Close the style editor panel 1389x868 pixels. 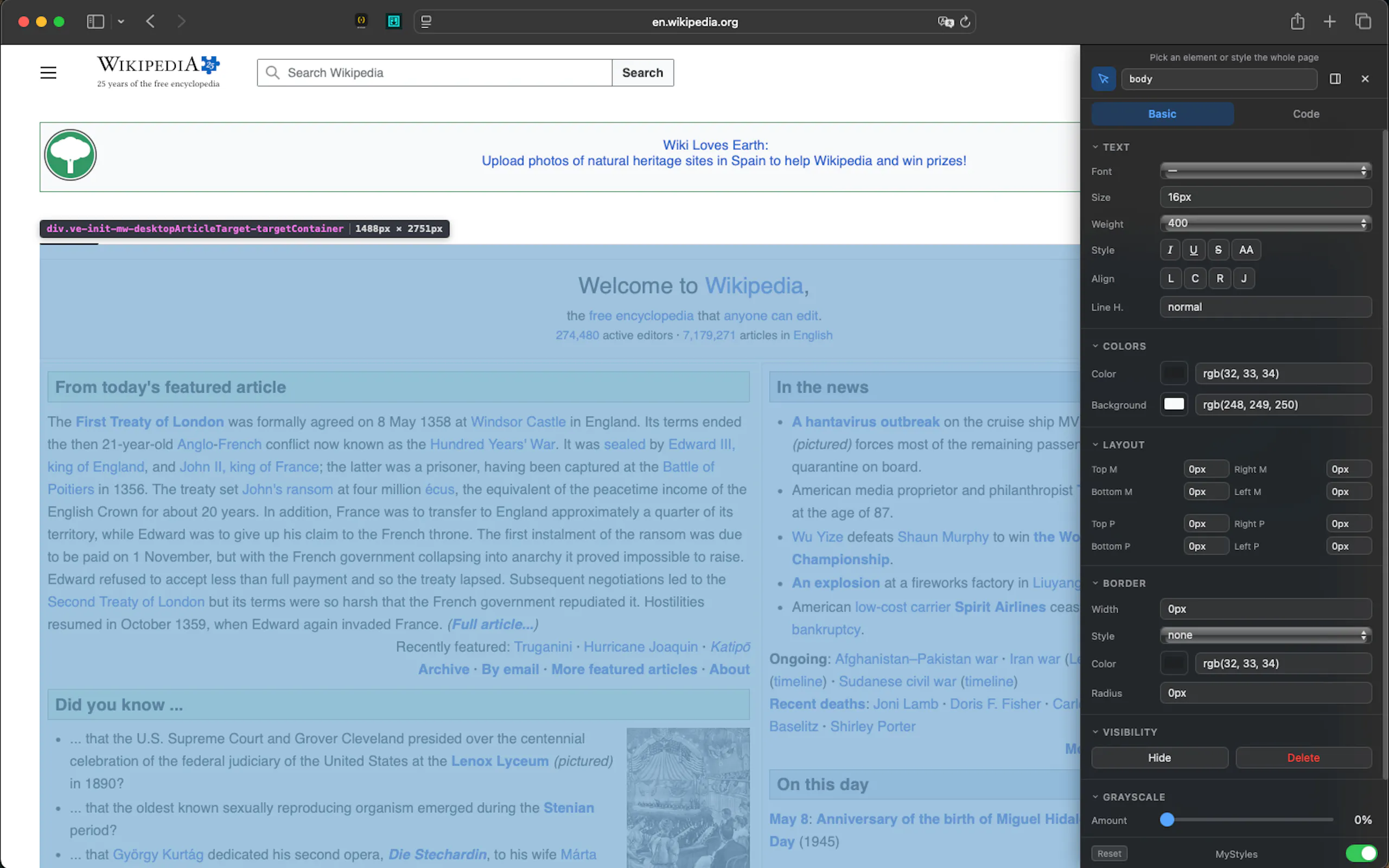pyautogui.click(x=1365, y=79)
